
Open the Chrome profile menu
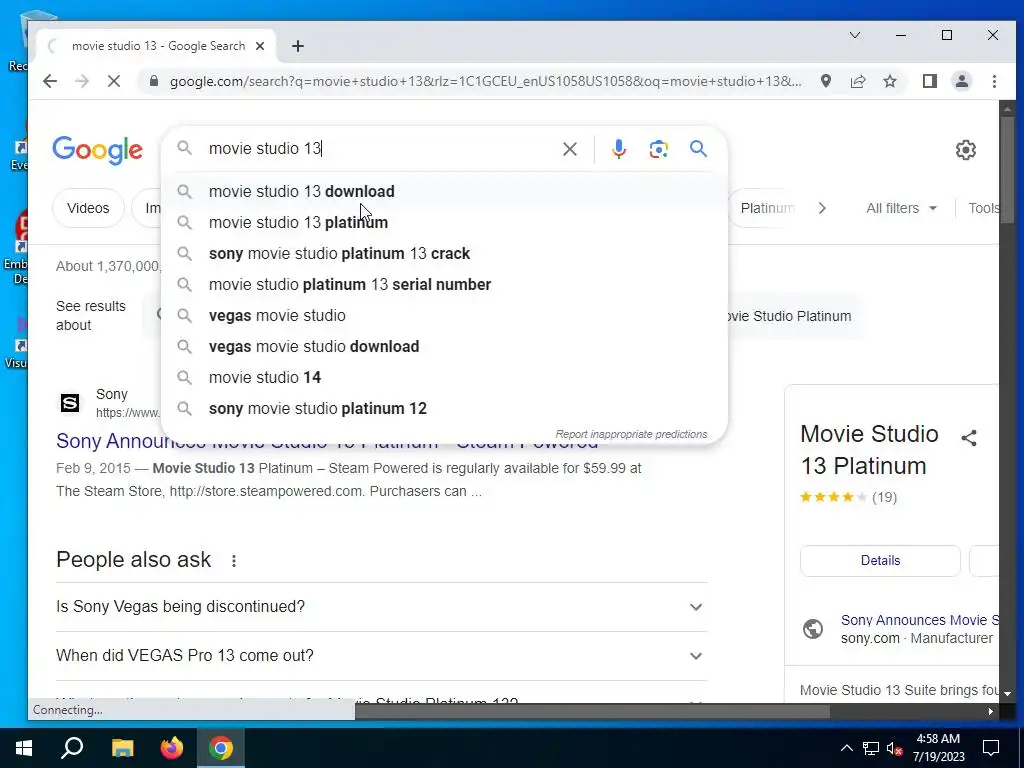pyautogui.click(x=962, y=81)
